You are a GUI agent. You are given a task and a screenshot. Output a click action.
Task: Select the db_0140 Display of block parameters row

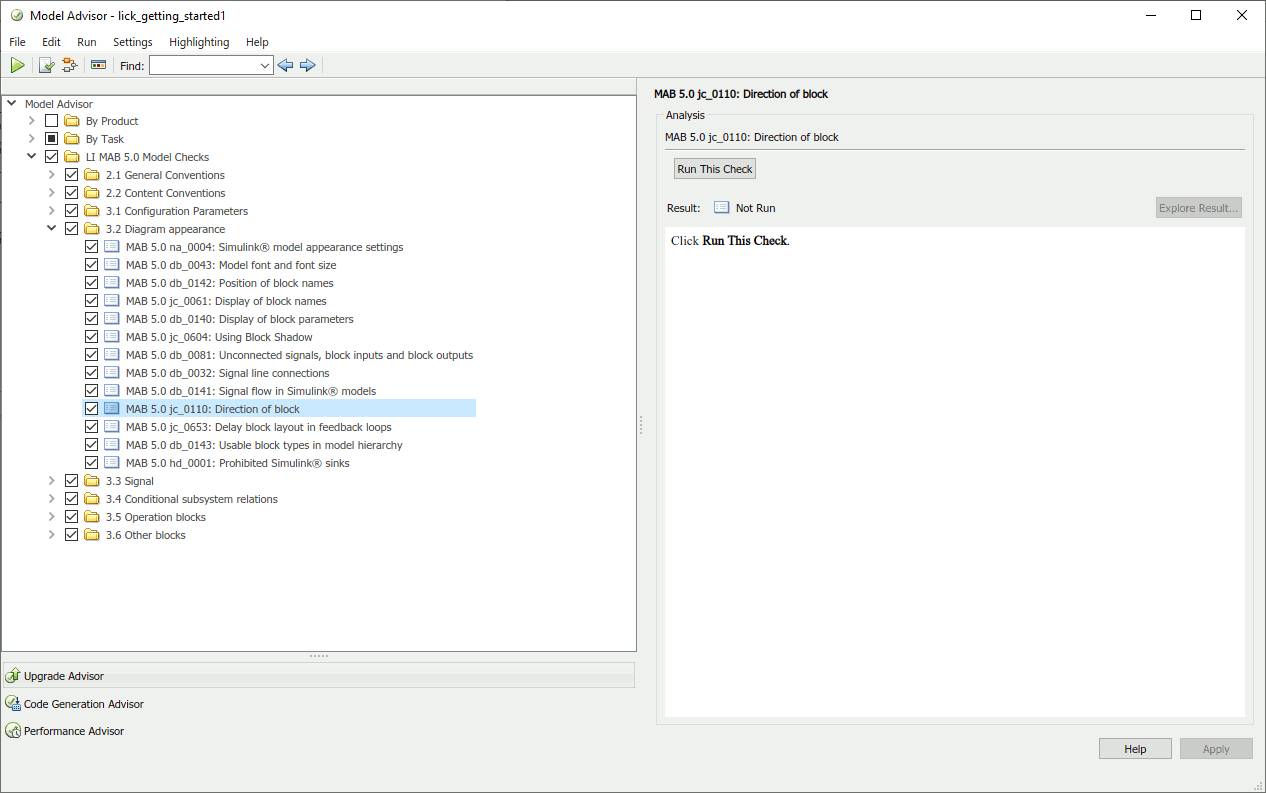240,319
